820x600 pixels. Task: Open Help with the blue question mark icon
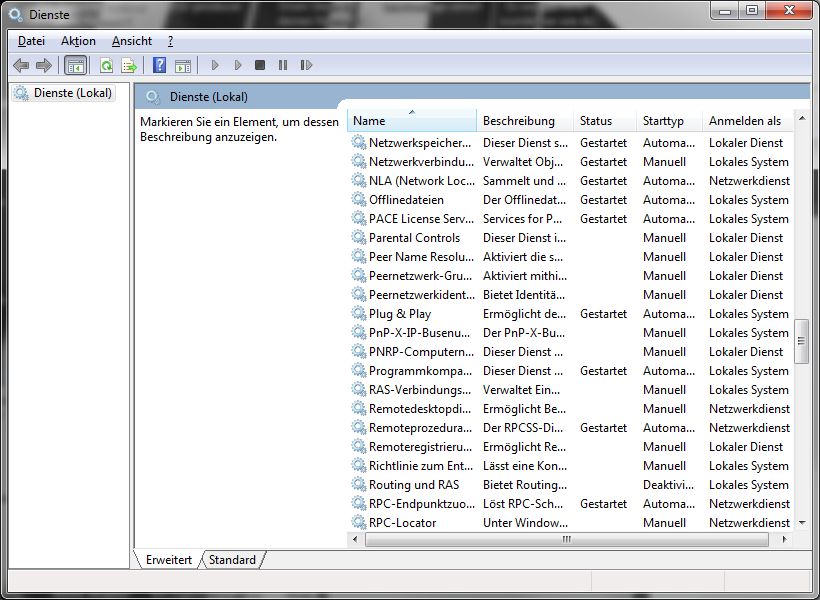(159, 65)
